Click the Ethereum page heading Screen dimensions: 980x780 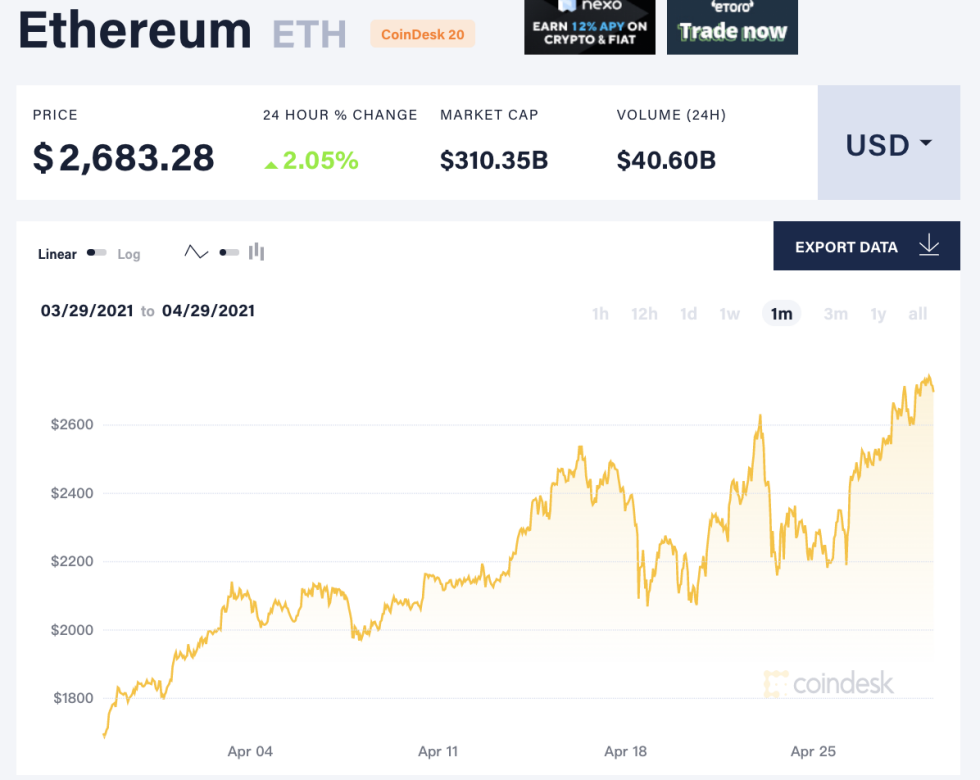134,31
